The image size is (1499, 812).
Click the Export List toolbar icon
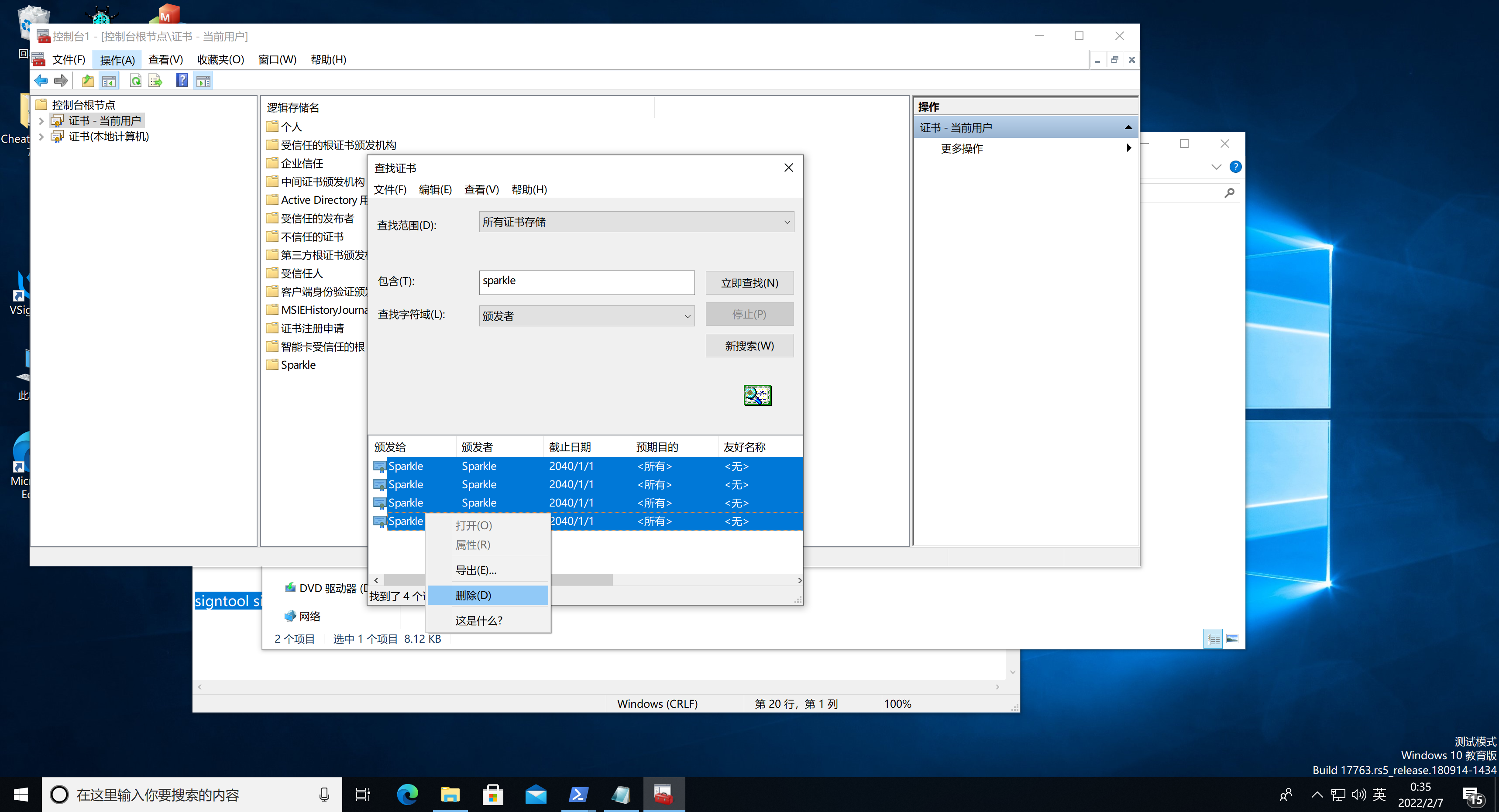155,81
